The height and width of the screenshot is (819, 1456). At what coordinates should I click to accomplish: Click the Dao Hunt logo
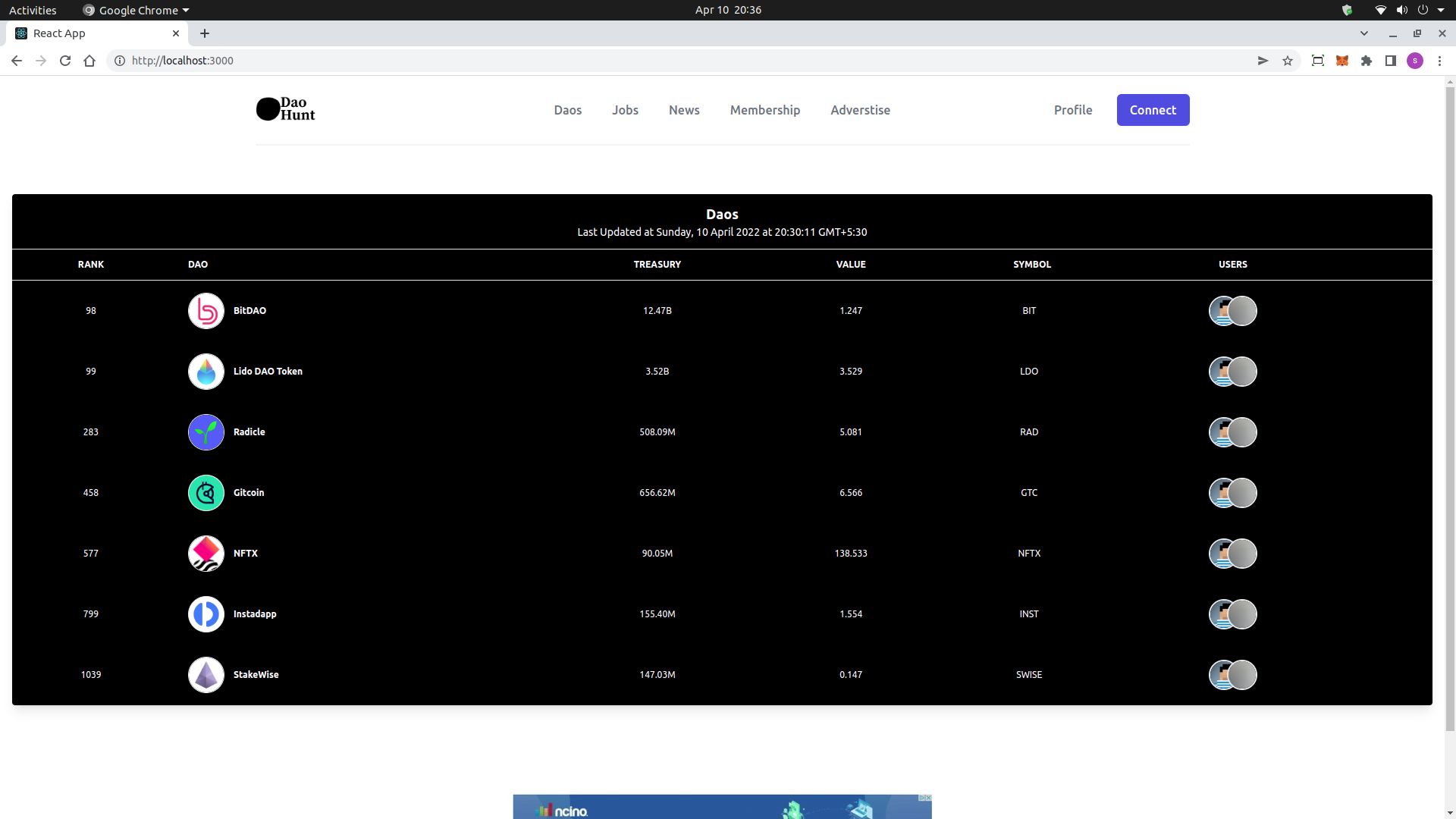coord(286,109)
